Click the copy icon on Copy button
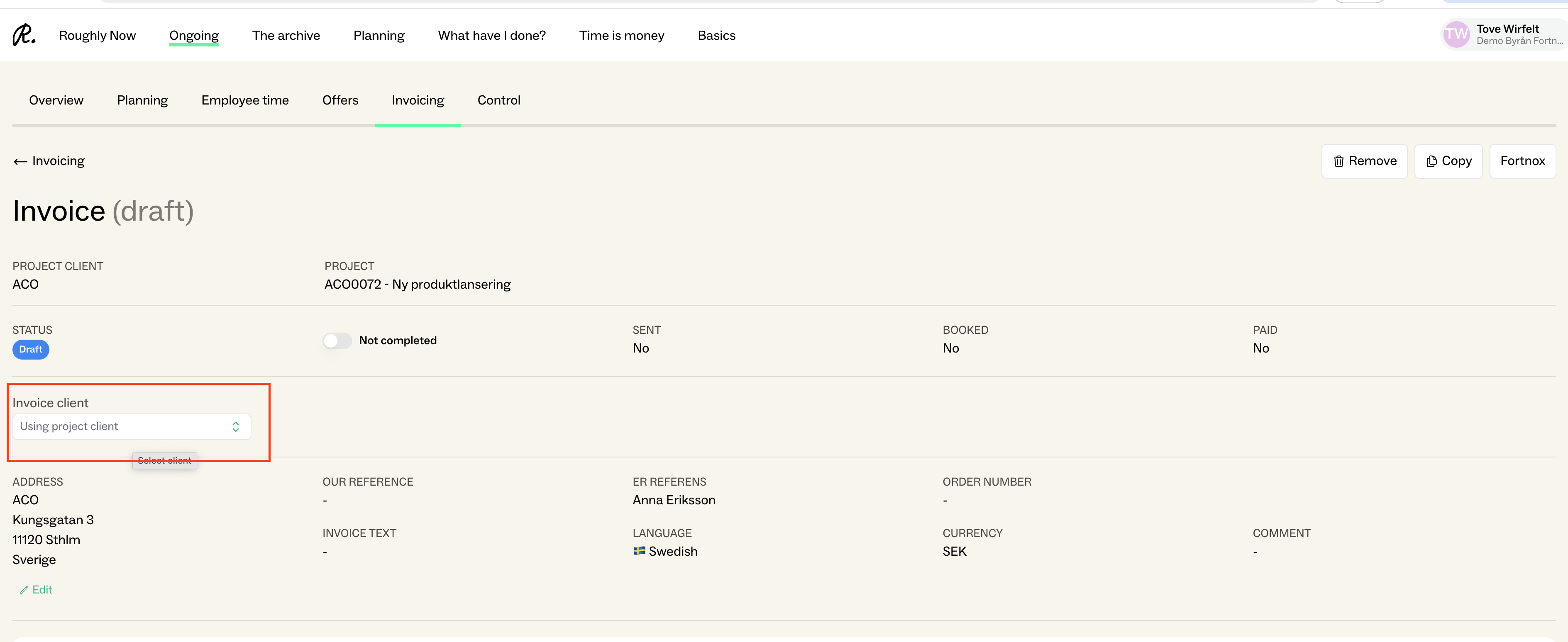 (1431, 162)
